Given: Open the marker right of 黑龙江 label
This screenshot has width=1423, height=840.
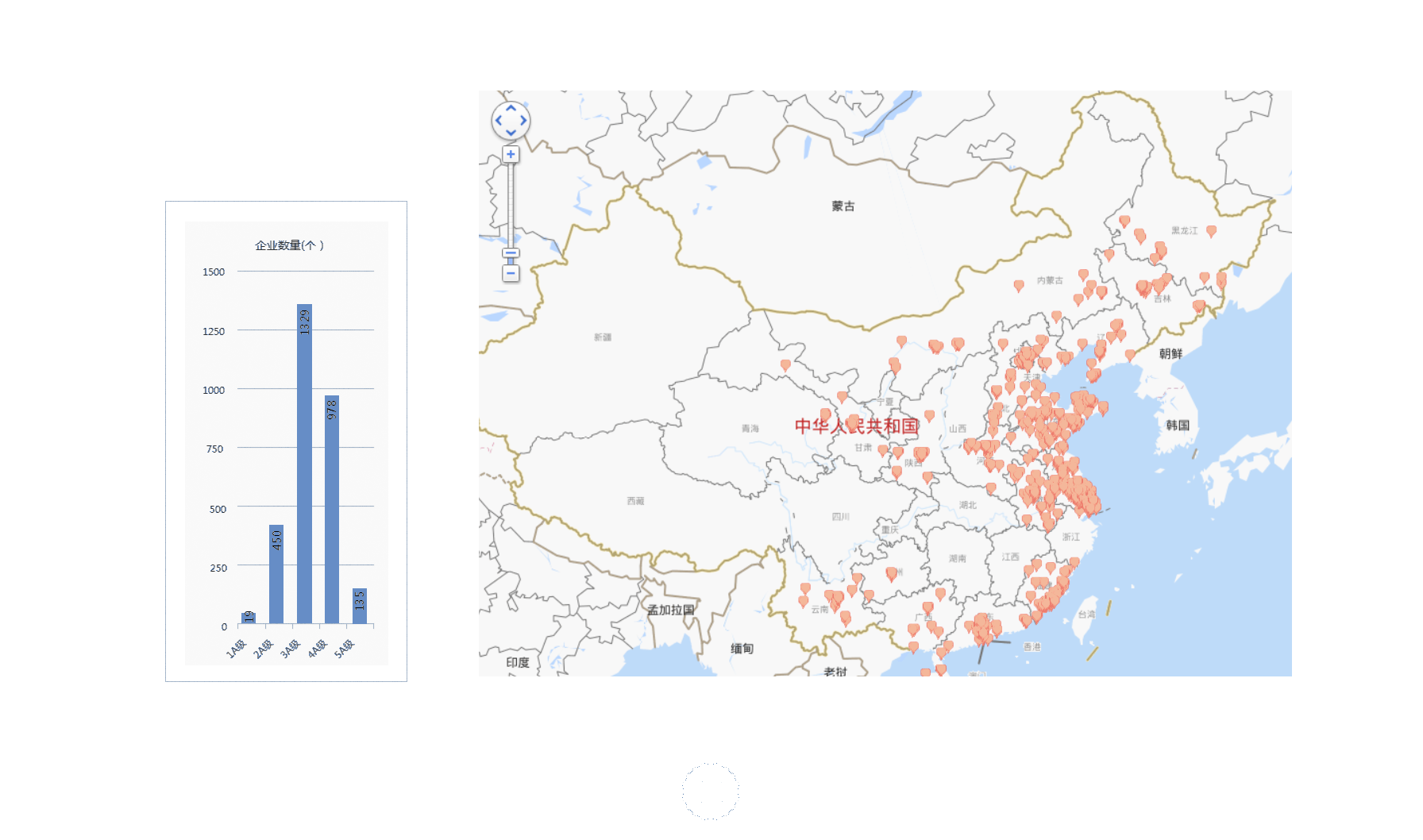Looking at the screenshot, I should pyautogui.click(x=1211, y=230).
